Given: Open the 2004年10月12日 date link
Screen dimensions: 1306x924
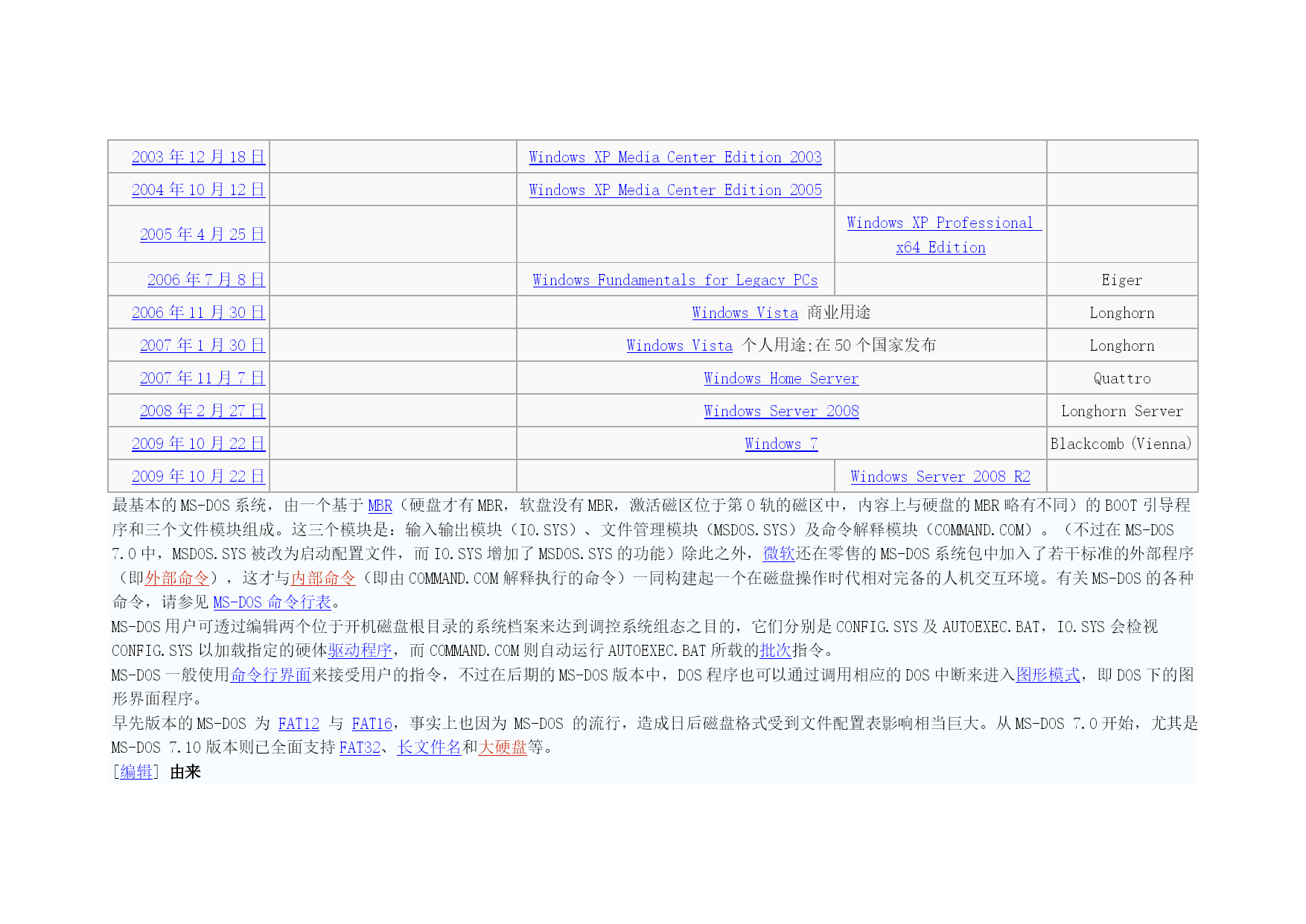Looking at the screenshot, I should pyautogui.click(x=198, y=190).
